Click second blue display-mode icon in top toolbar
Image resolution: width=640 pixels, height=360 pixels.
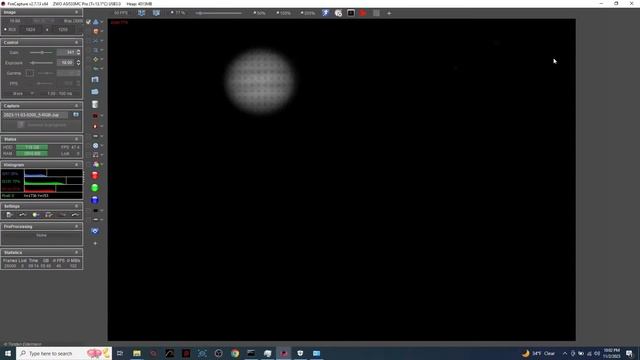tap(156, 13)
